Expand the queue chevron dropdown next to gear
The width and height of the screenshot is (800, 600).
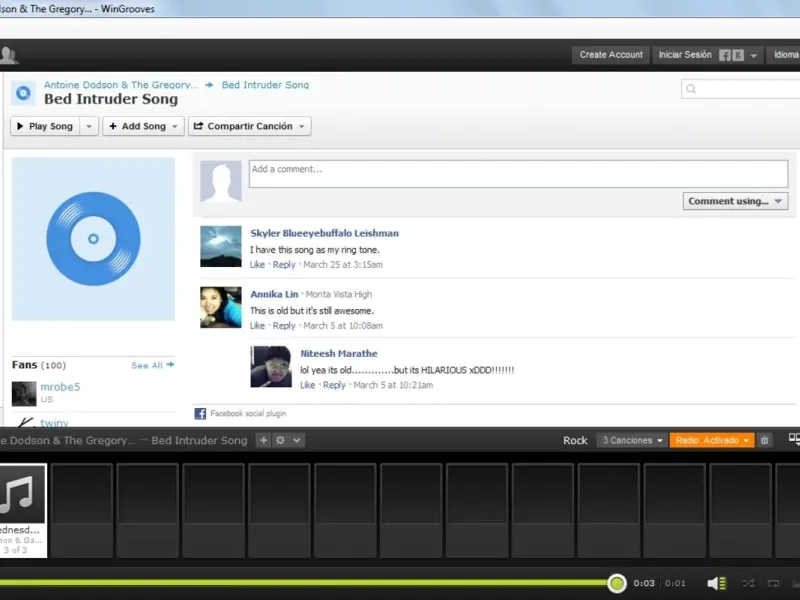[x=297, y=440]
